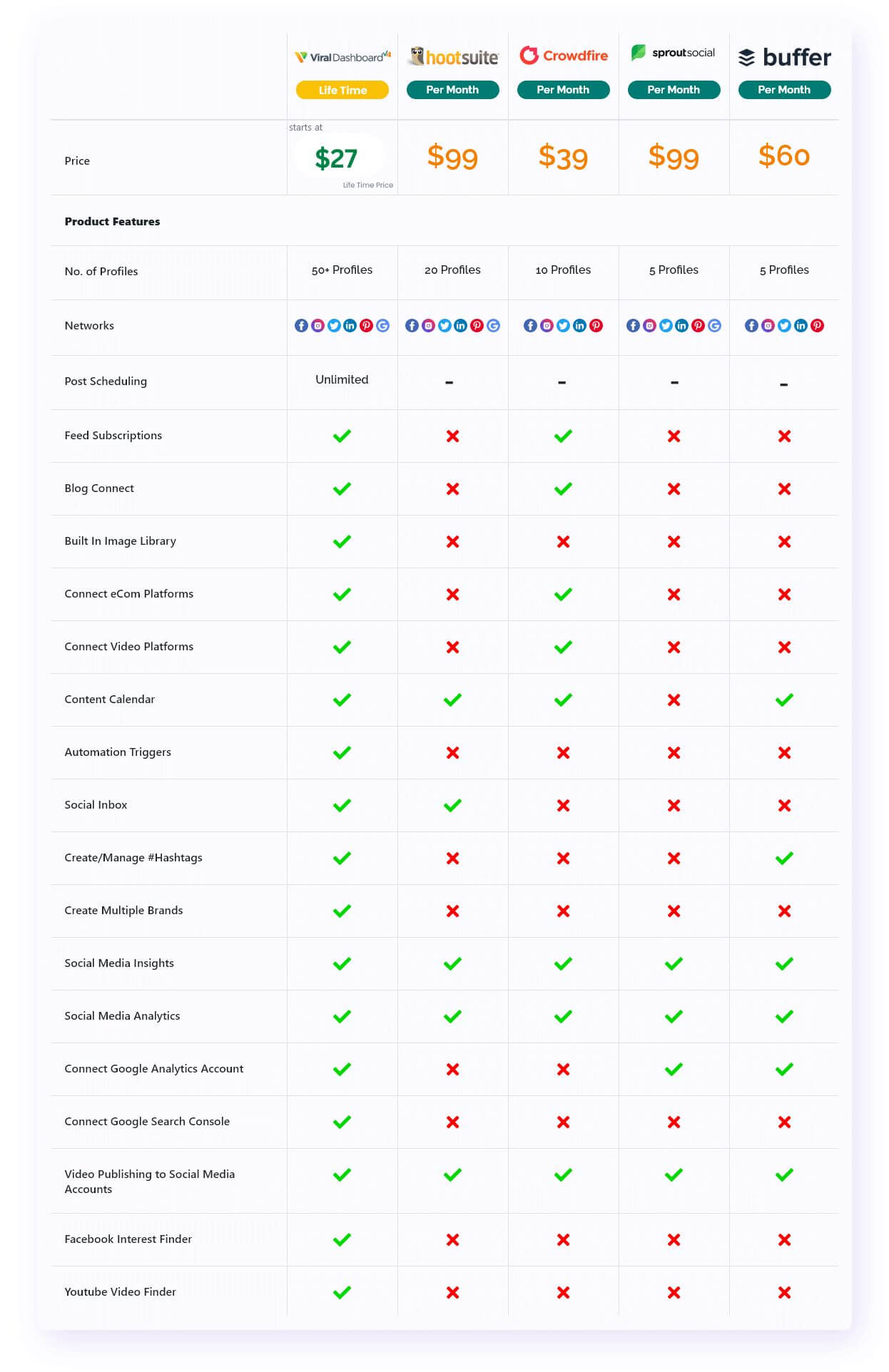
Task: Click the Google icon in Hootsuite's networks
Action: point(493,326)
